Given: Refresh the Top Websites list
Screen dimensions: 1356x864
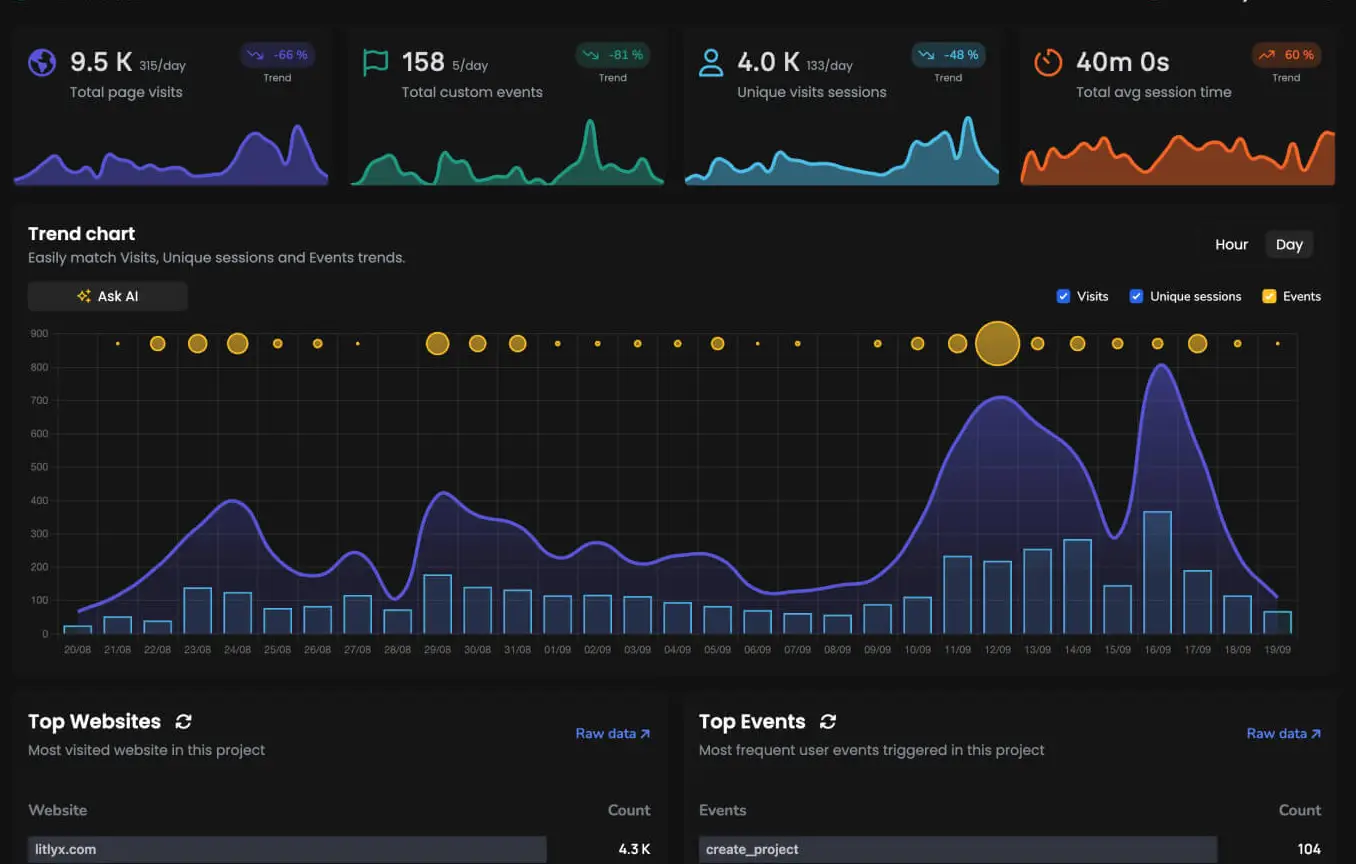Looking at the screenshot, I should click(x=183, y=722).
